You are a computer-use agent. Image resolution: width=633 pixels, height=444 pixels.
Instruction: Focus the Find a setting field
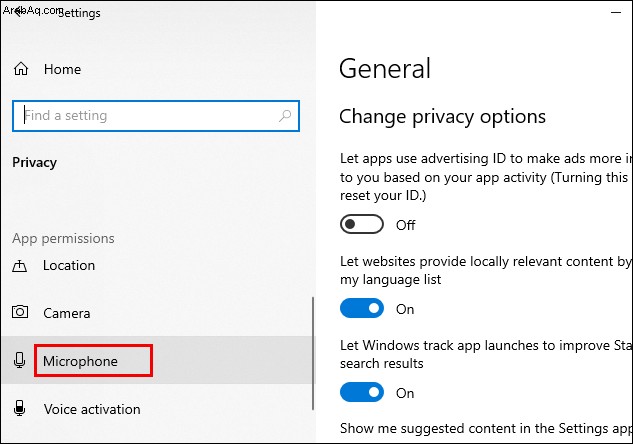click(x=156, y=116)
